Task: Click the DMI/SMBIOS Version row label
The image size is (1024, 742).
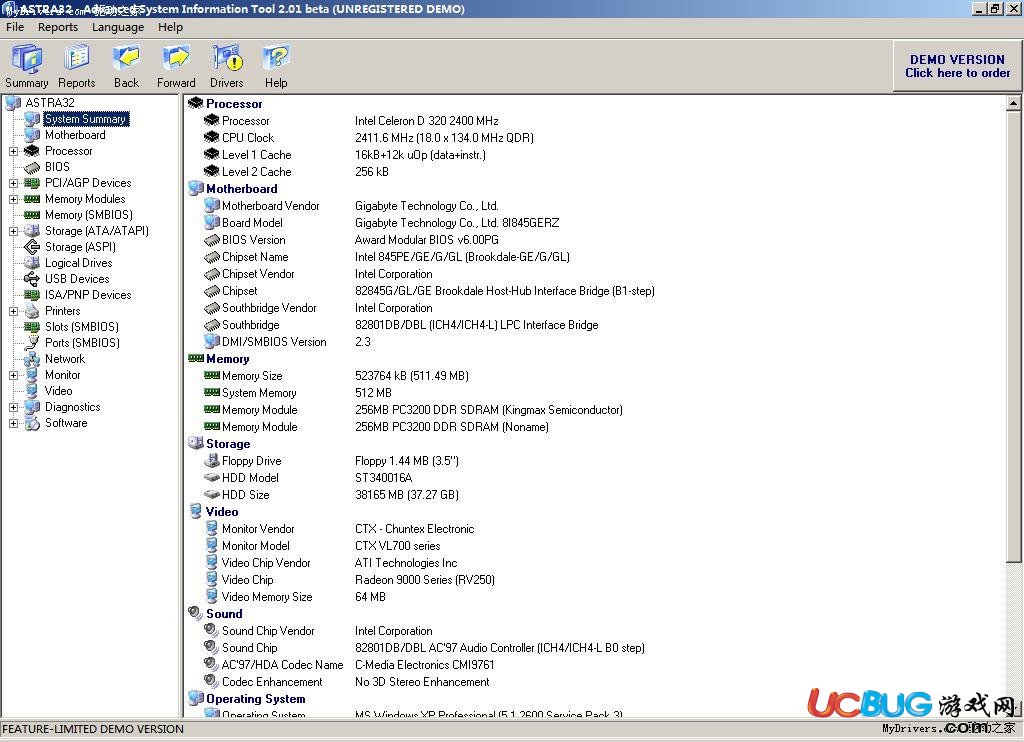Action: (x=274, y=342)
